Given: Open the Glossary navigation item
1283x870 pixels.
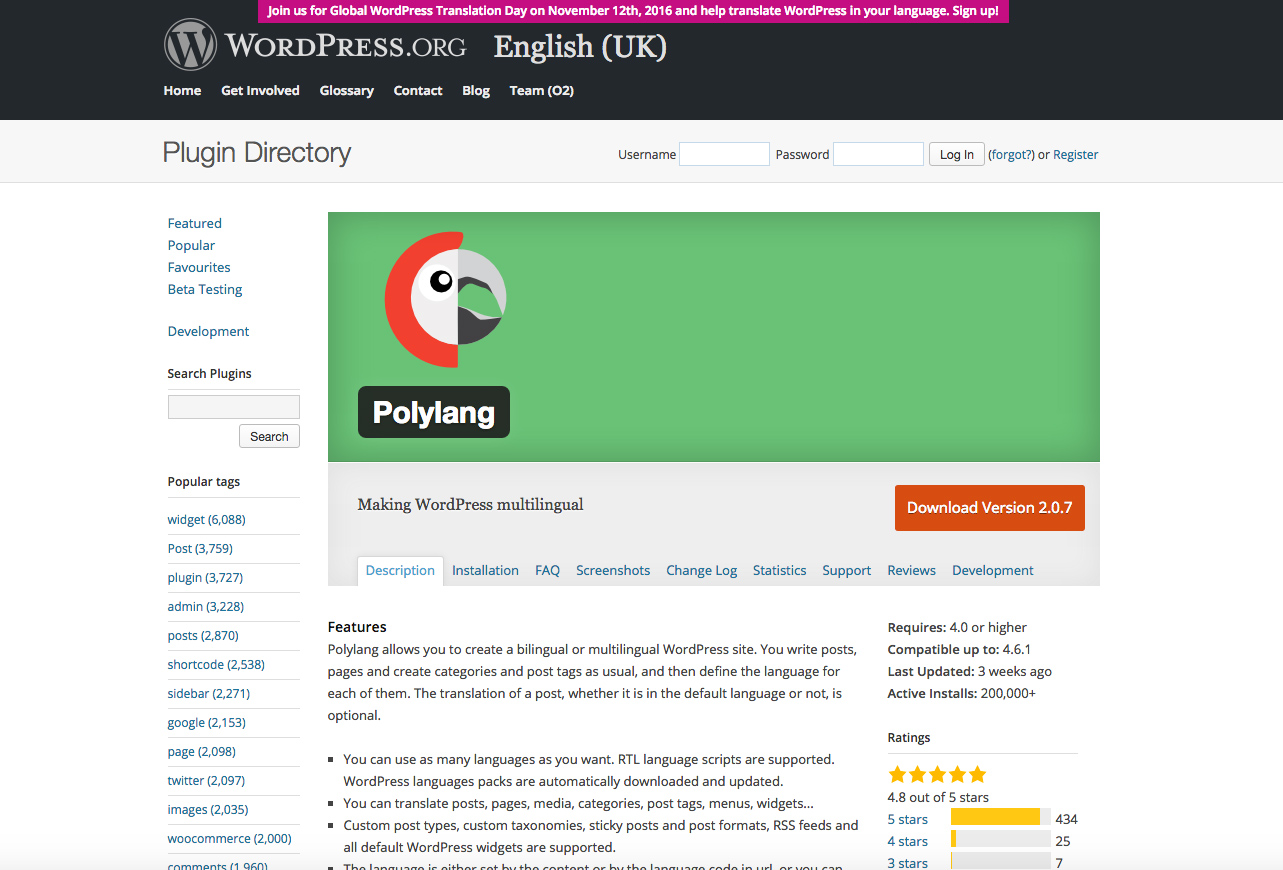Looking at the screenshot, I should (346, 90).
